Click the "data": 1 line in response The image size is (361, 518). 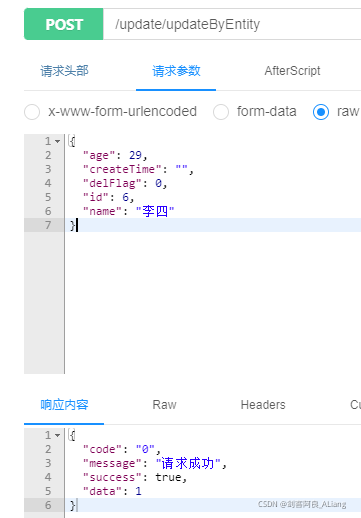click(112, 491)
